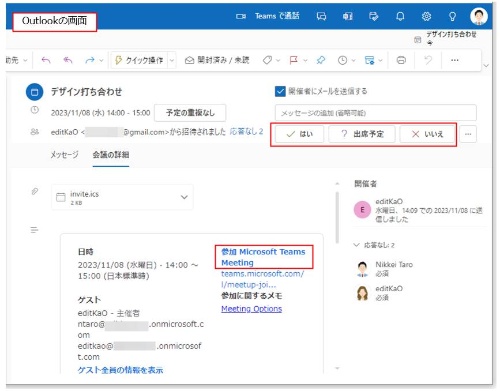The width and height of the screenshot is (500, 391).
Task: Select the 会議の詳細 tab
Action: pos(111,155)
